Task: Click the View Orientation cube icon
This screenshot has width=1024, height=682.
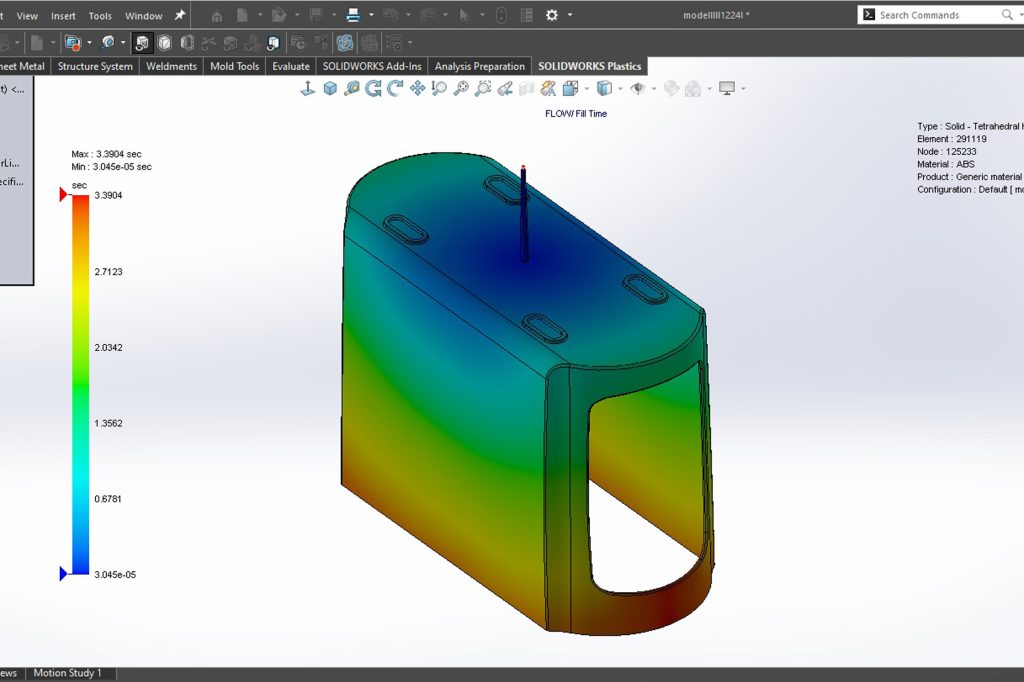Action: point(570,88)
